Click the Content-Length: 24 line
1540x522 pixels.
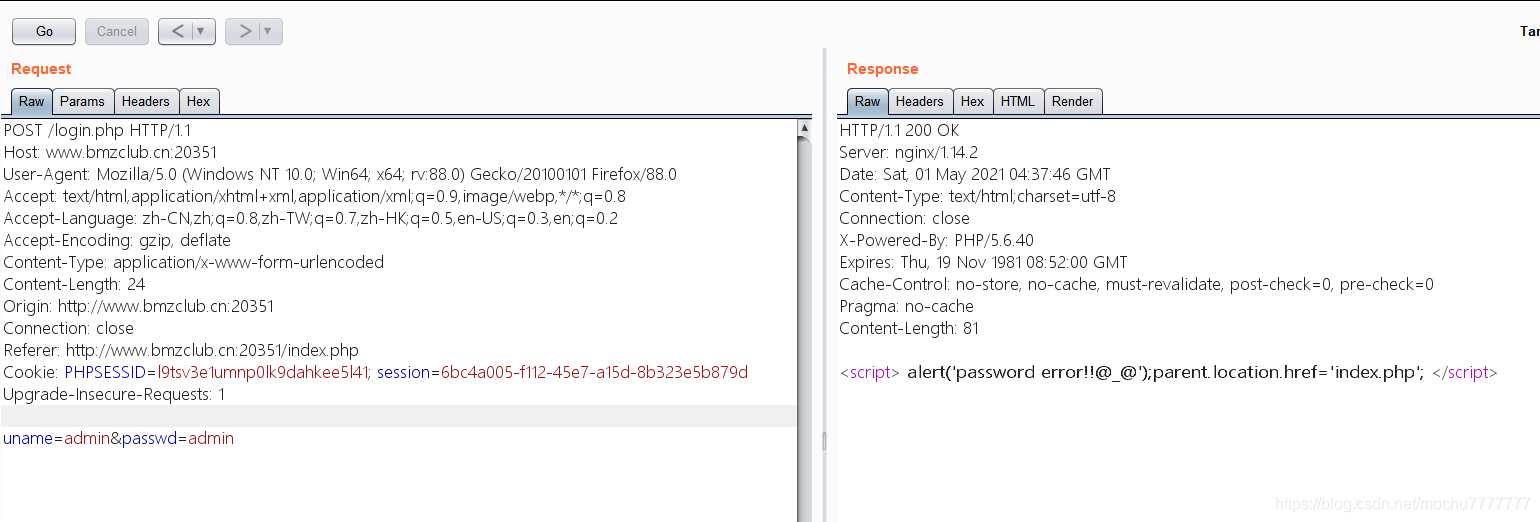[x=75, y=284]
